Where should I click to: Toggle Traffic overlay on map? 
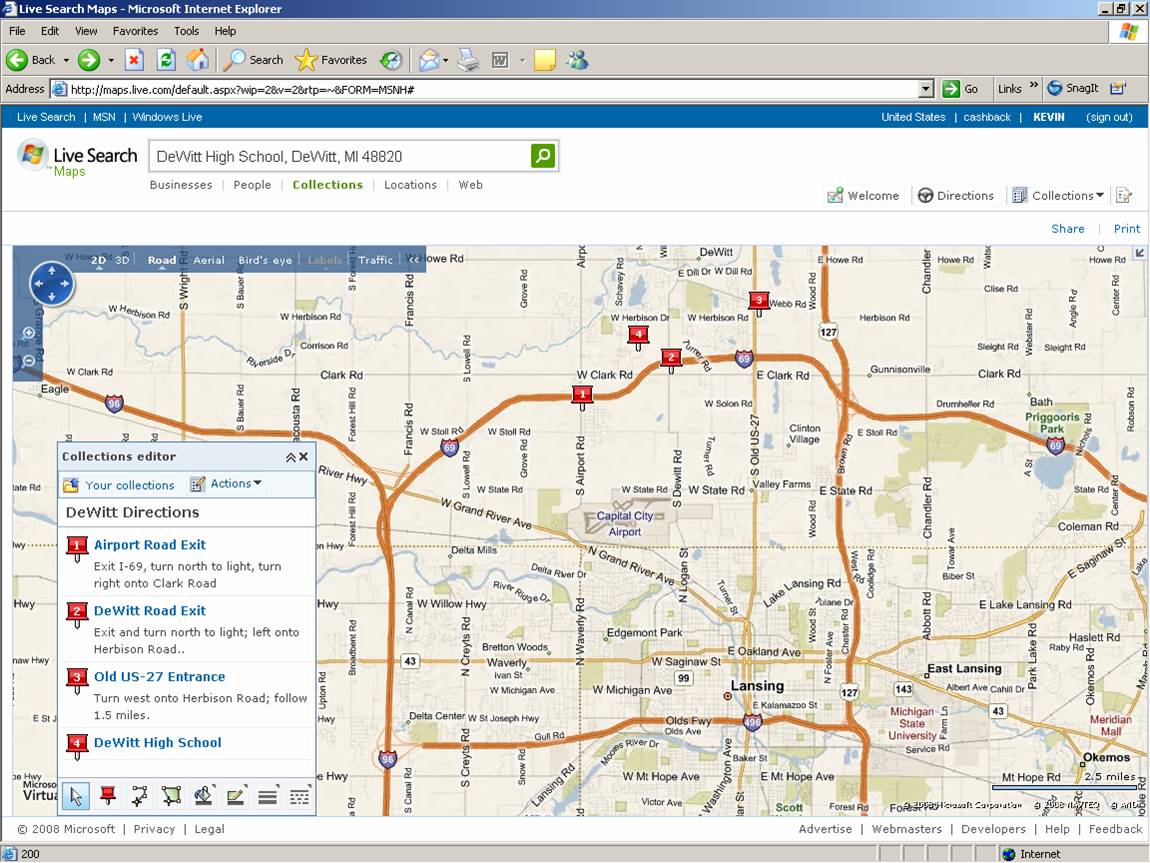point(376,260)
